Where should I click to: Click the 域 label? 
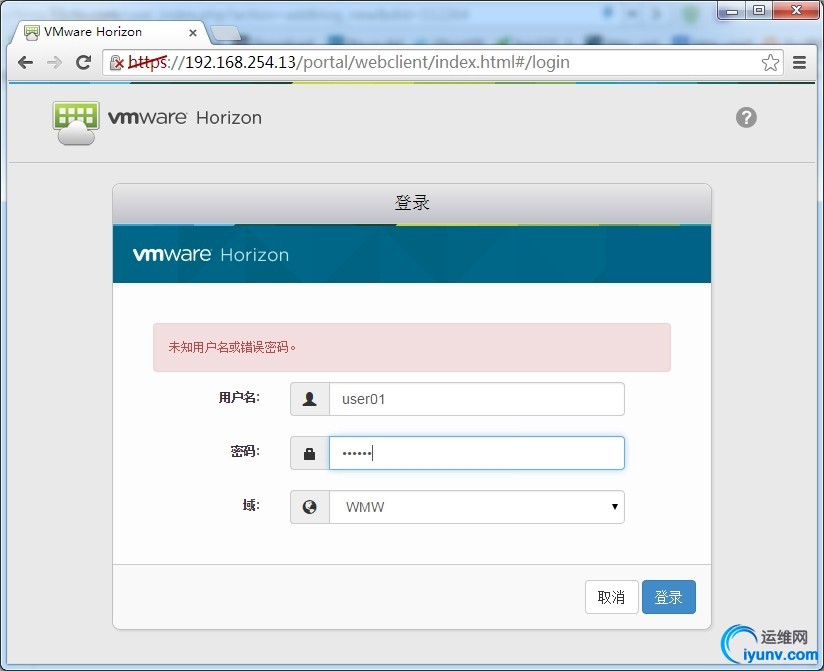[x=251, y=505]
